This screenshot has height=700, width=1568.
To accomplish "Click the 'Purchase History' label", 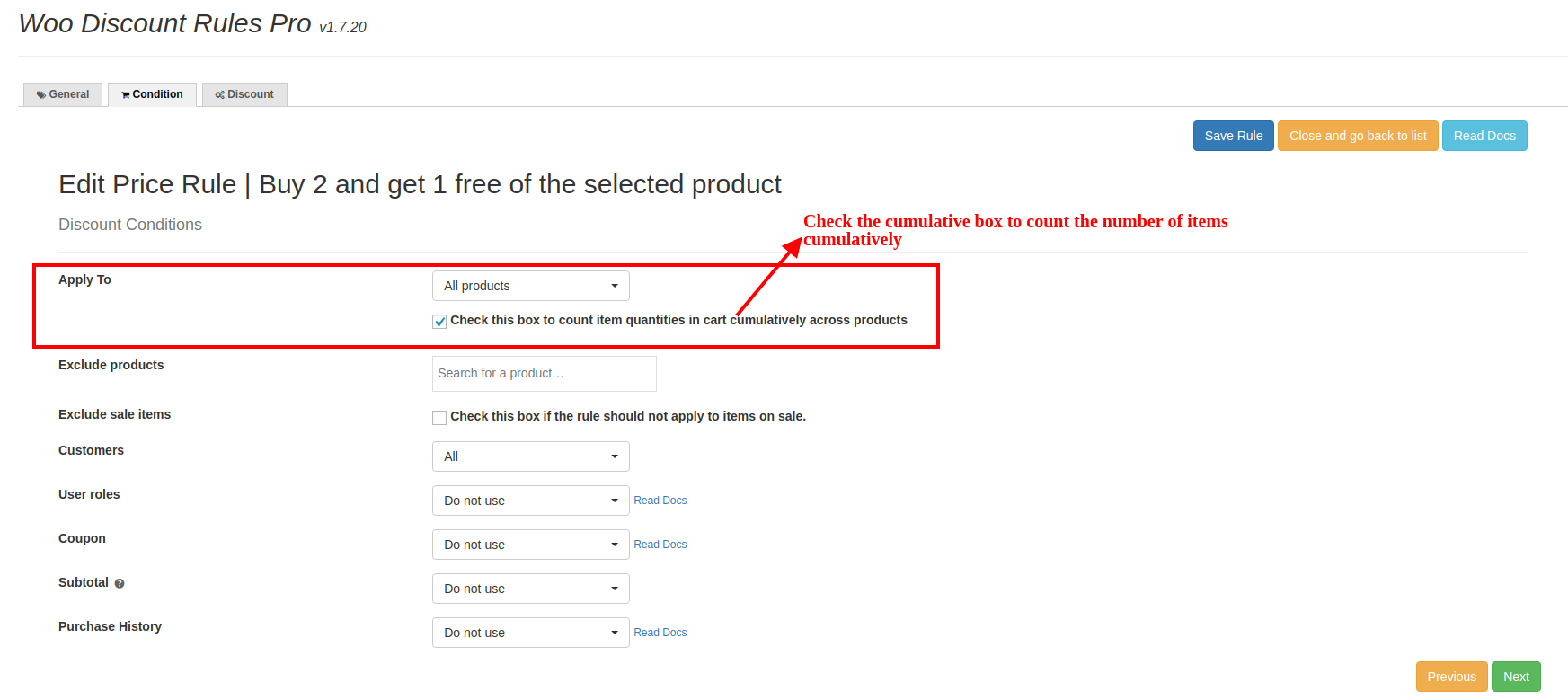I will click(x=110, y=626).
